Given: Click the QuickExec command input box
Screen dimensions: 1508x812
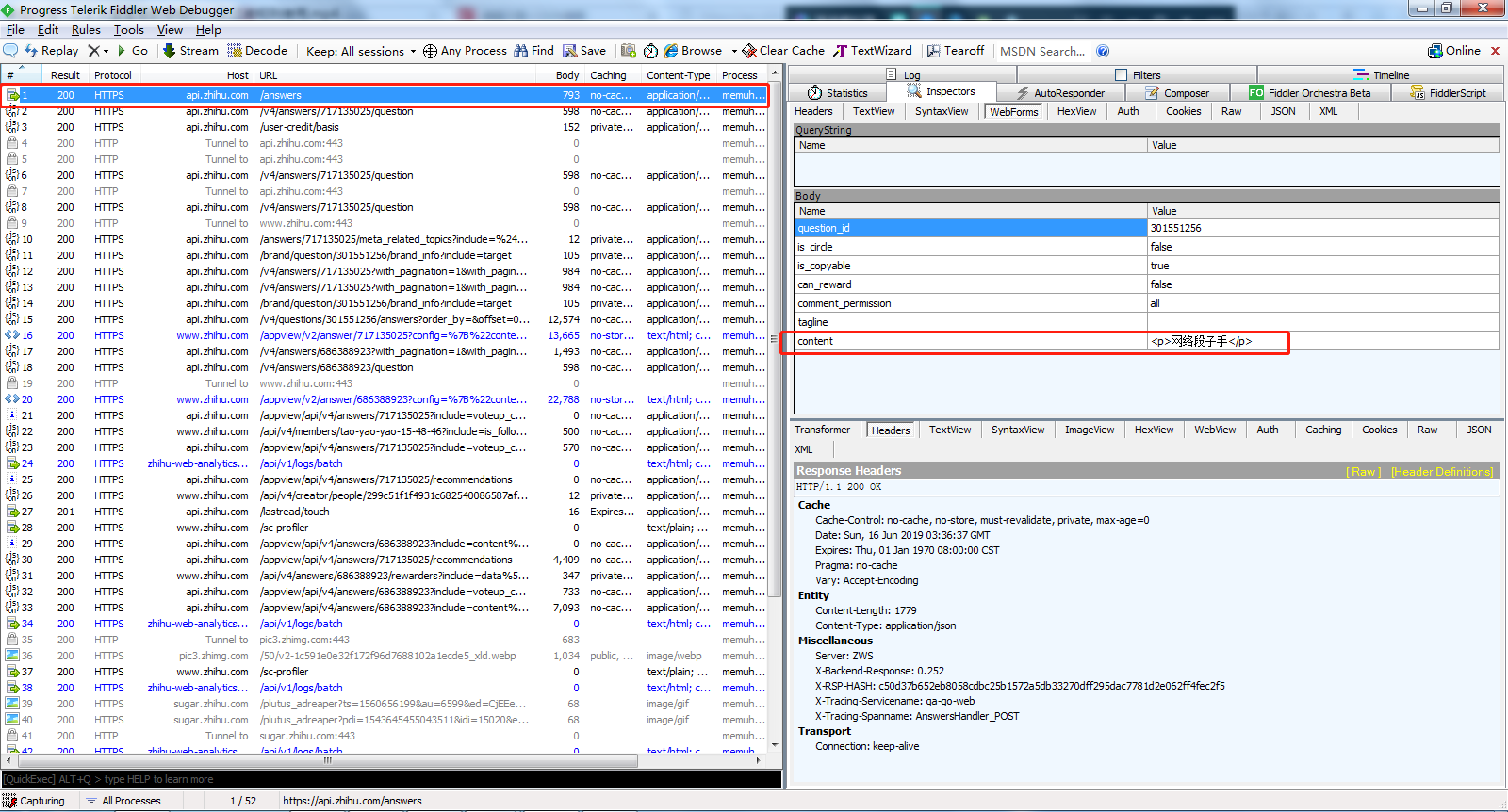Looking at the screenshot, I should tap(391, 779).
